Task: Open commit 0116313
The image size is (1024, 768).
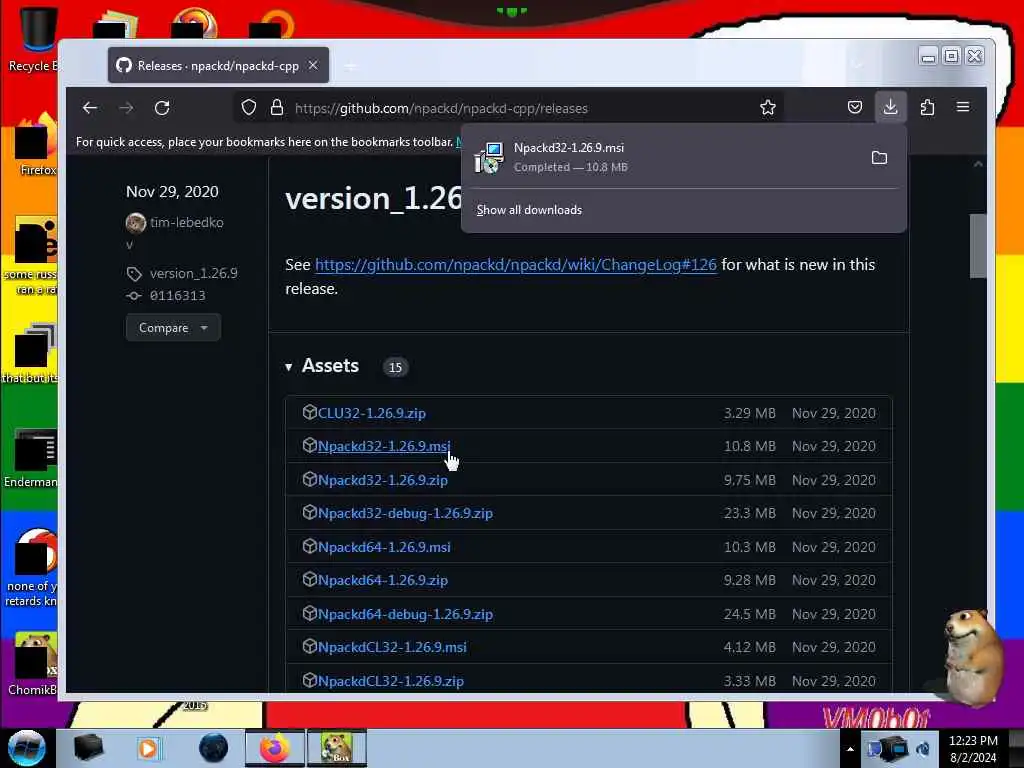Action: pyautogui.click(x=177, y=295)
